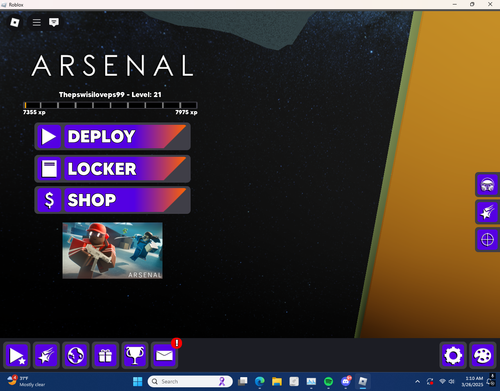Viewport: 500px width, 391px height.
Task: Click the headphones character icon on right edge
Action: pyautogui.click(x=487, y=185)
